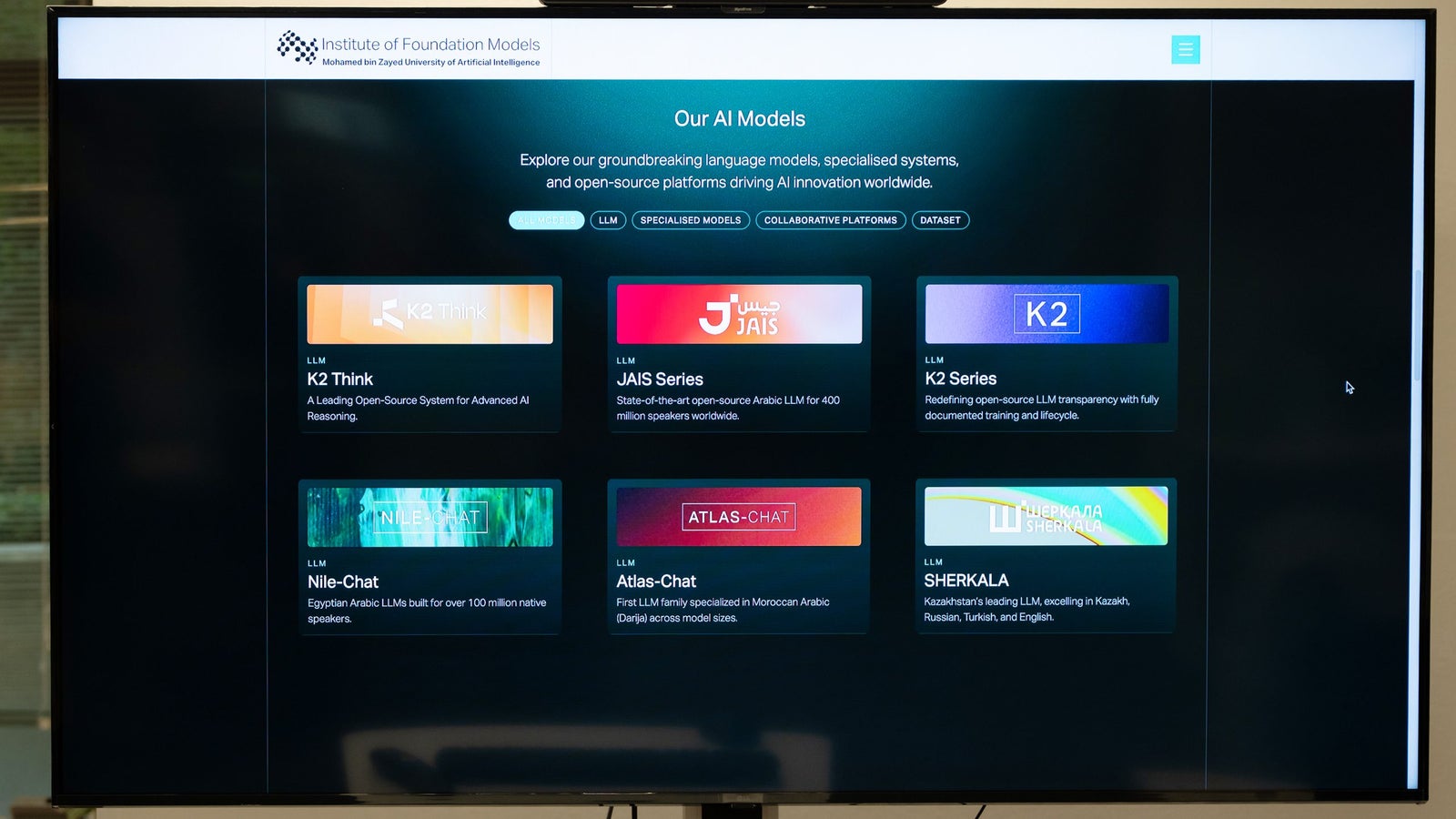Screen dimensions: 1456x819
Task: Click the JAIS Series banner image
Action: point(738,314)
